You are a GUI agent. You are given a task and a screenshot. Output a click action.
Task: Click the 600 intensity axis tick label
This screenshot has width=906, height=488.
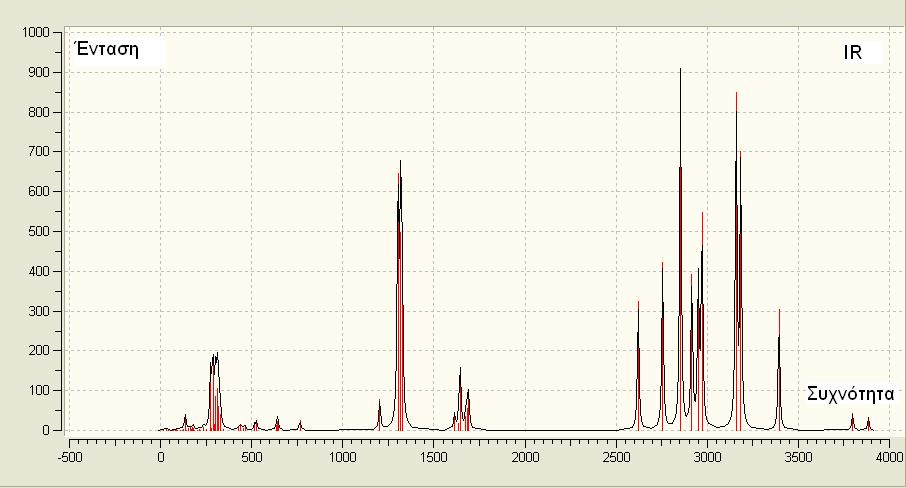[x=39, y=191]
